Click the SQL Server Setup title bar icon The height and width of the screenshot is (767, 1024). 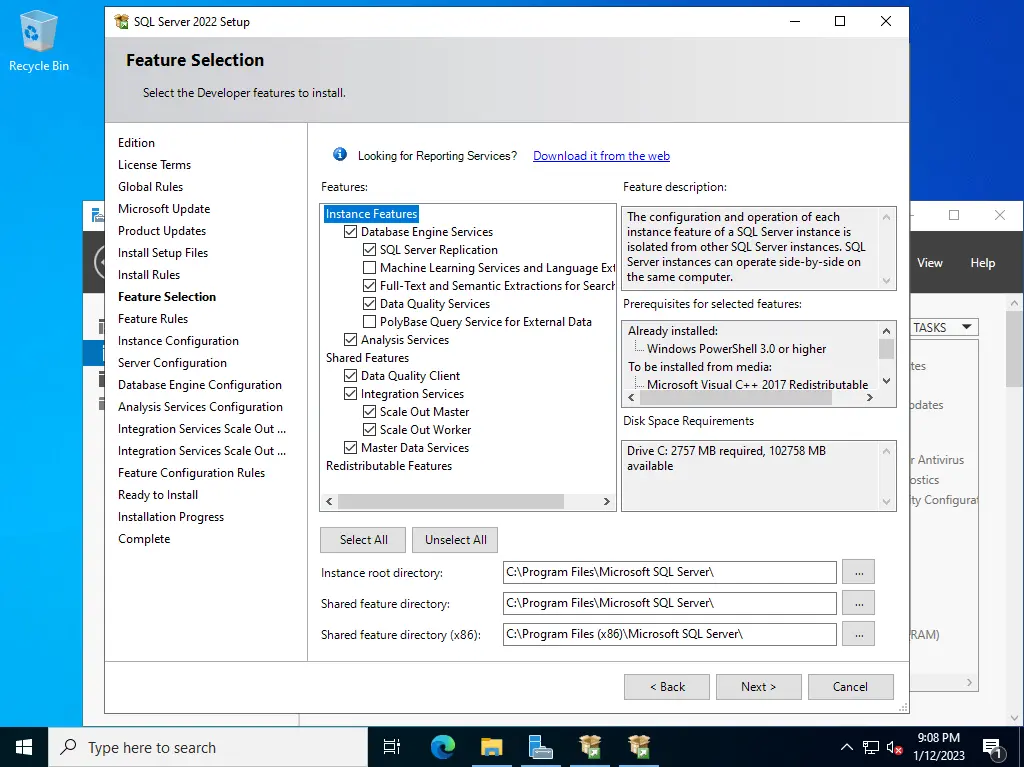[121, 22]
